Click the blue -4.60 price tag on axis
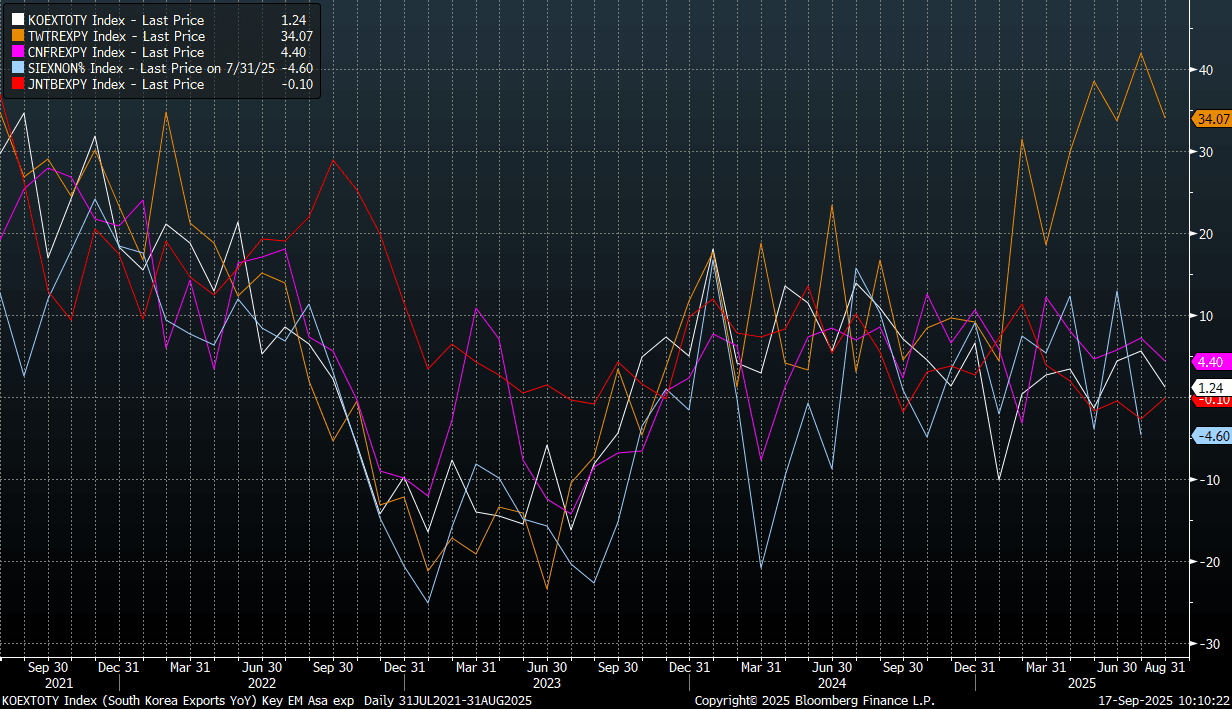 coord(1211,435)
